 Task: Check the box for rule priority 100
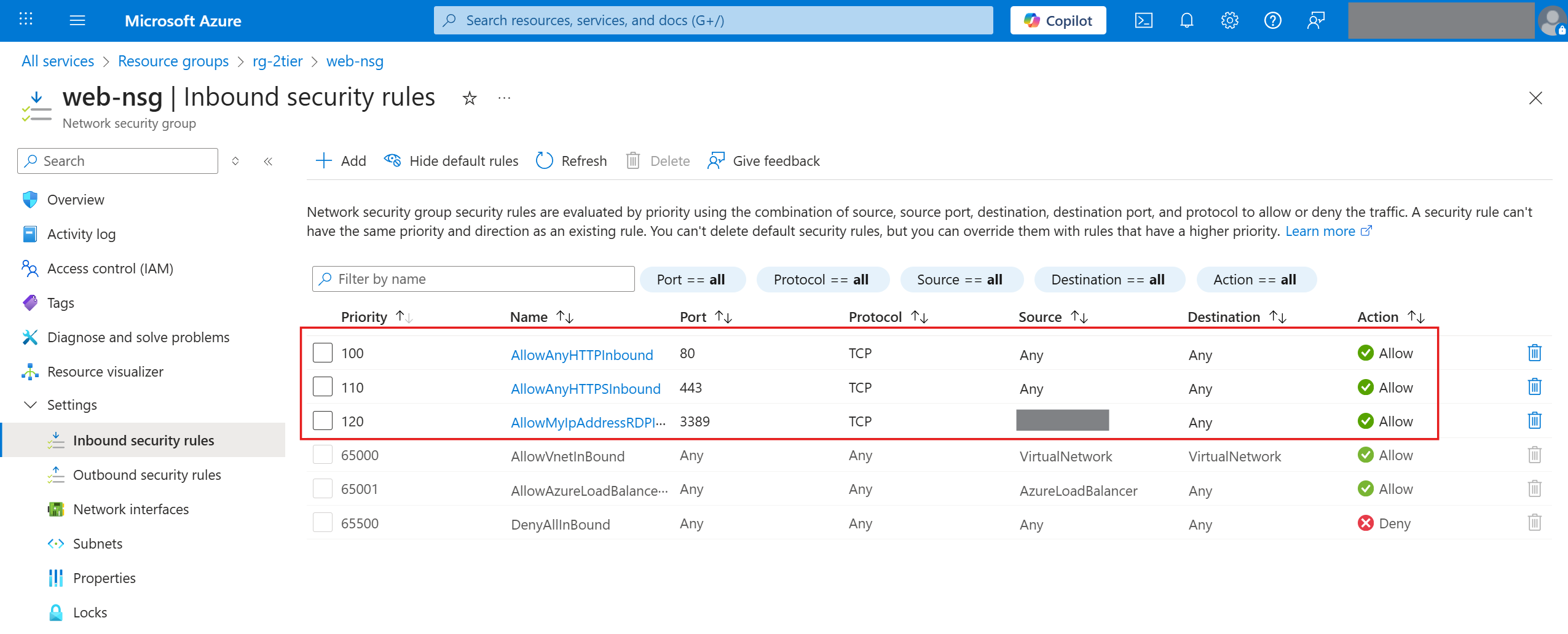(323, 353)
